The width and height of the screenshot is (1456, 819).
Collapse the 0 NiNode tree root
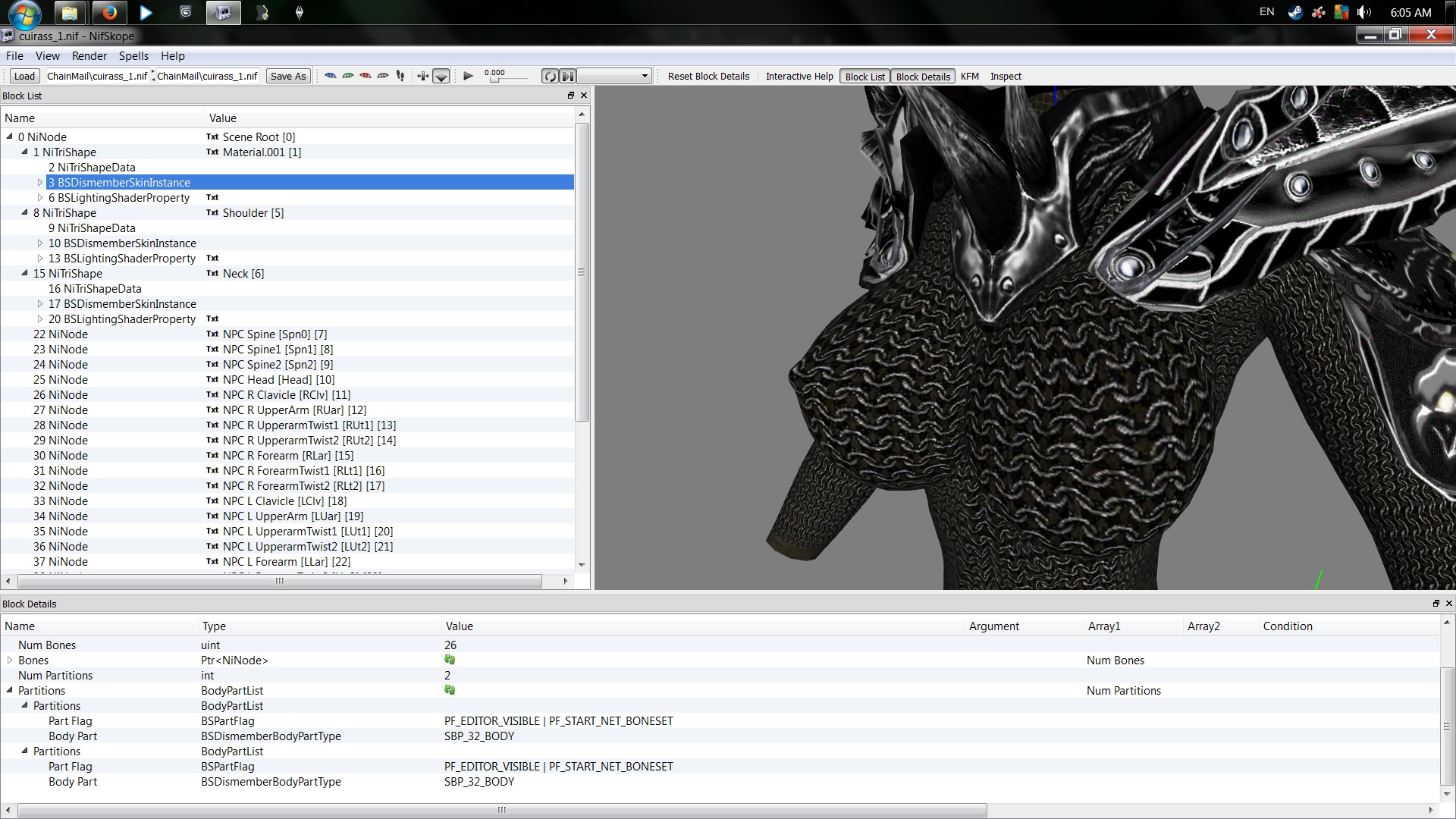pos(10,137)
